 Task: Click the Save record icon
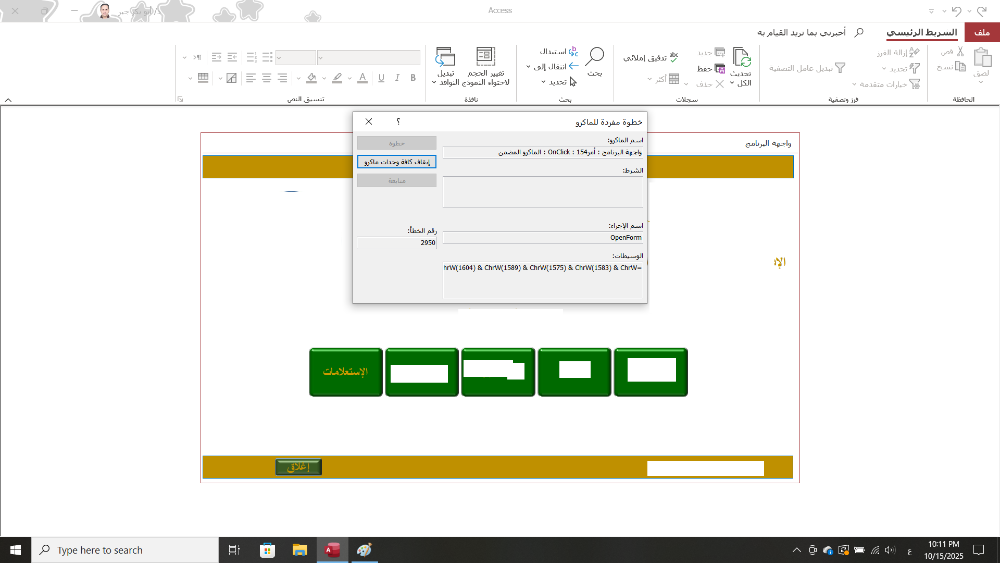click(x=719, y=68)
